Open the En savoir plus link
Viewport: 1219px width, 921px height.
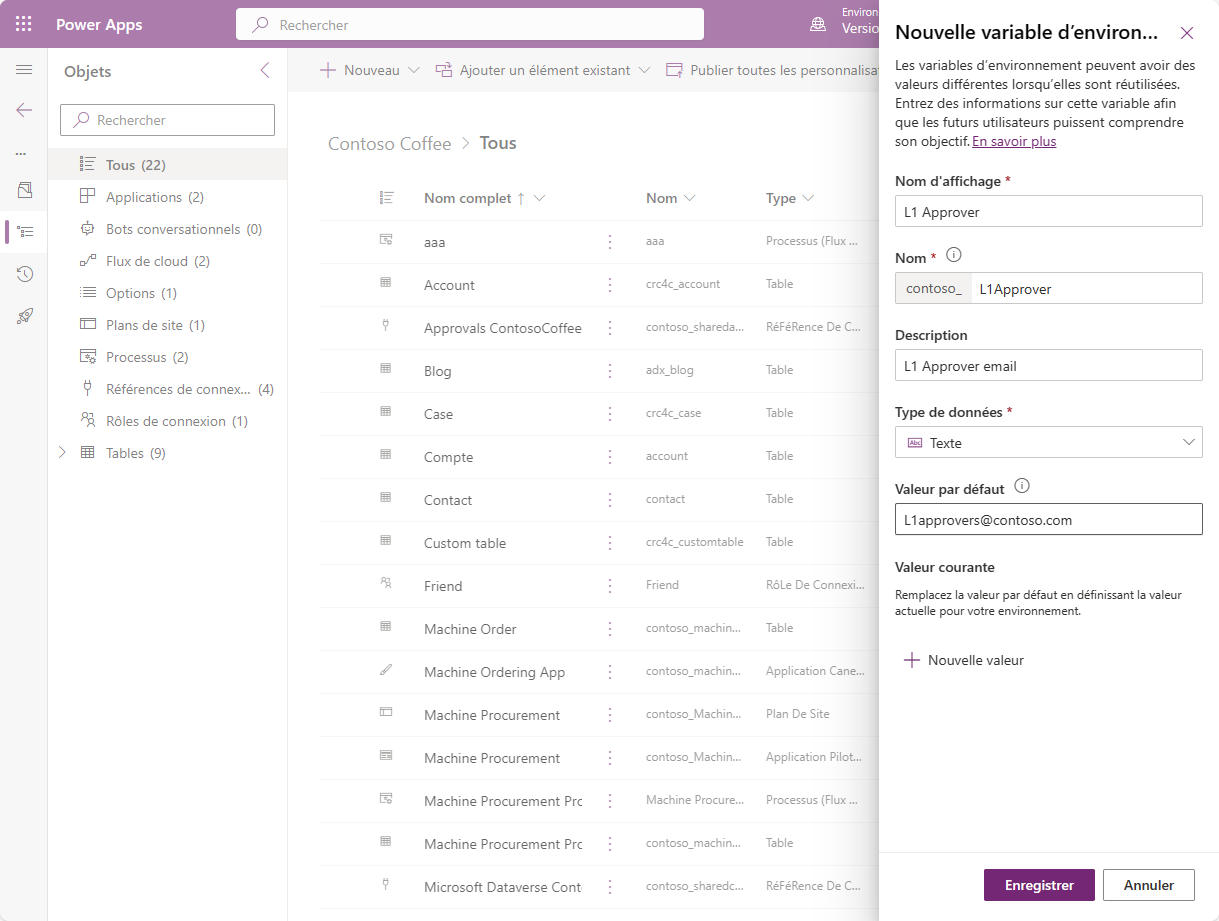(1014, 141)
